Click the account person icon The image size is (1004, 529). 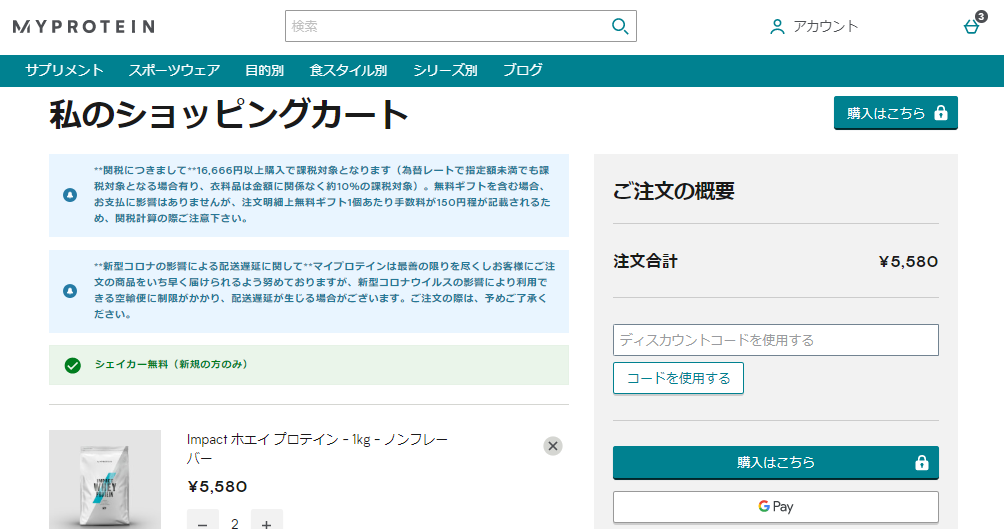coord(777,26)
